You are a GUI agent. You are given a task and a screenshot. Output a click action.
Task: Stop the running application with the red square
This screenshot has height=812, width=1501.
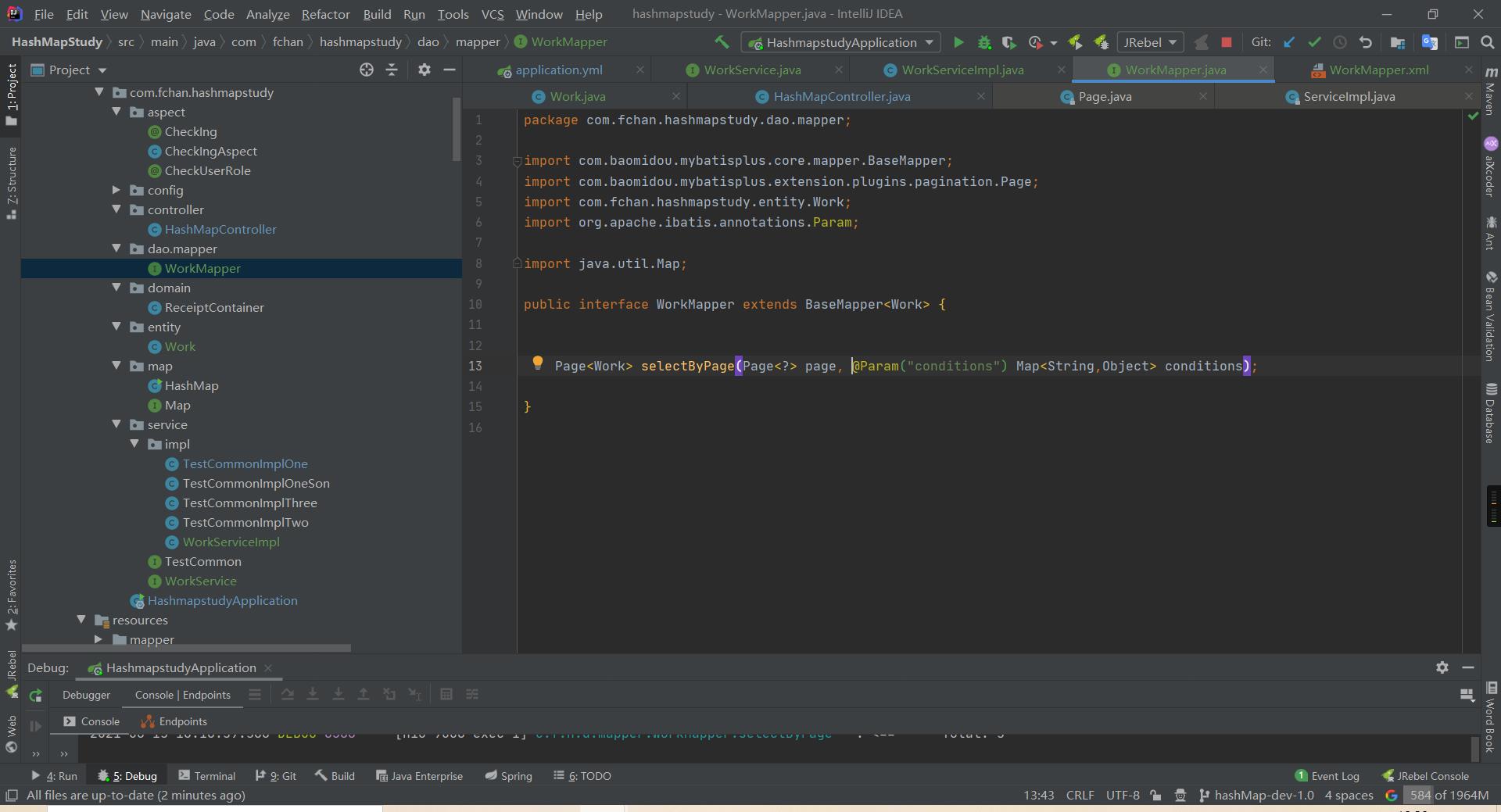1227,42
